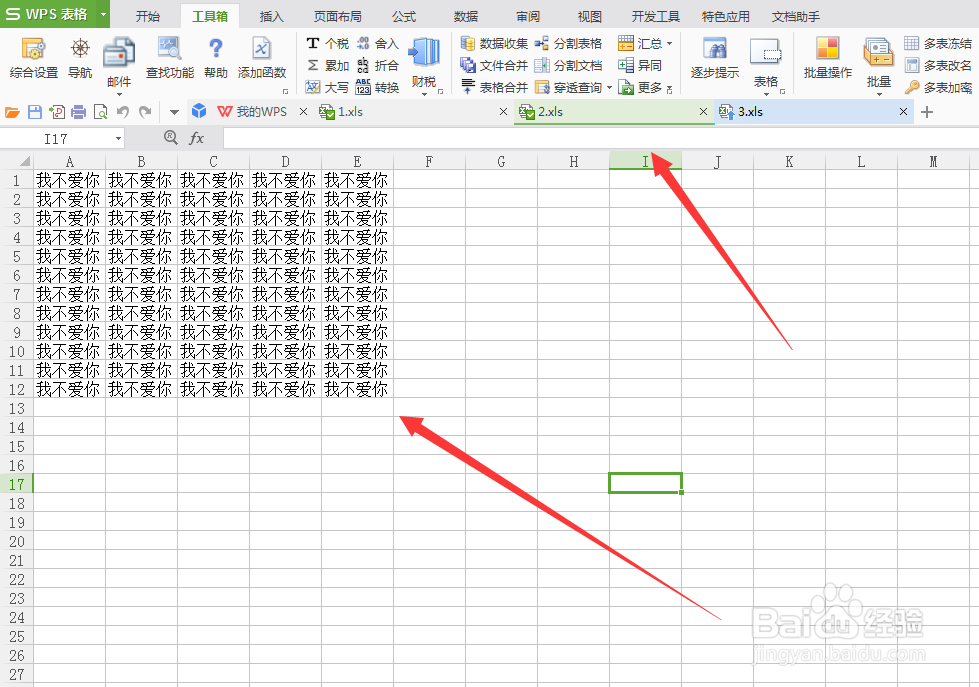Image resolution: width=979 pixels, height=687 pixels.
Task: Click the print preview icon
Action: [x=100, y=112]
